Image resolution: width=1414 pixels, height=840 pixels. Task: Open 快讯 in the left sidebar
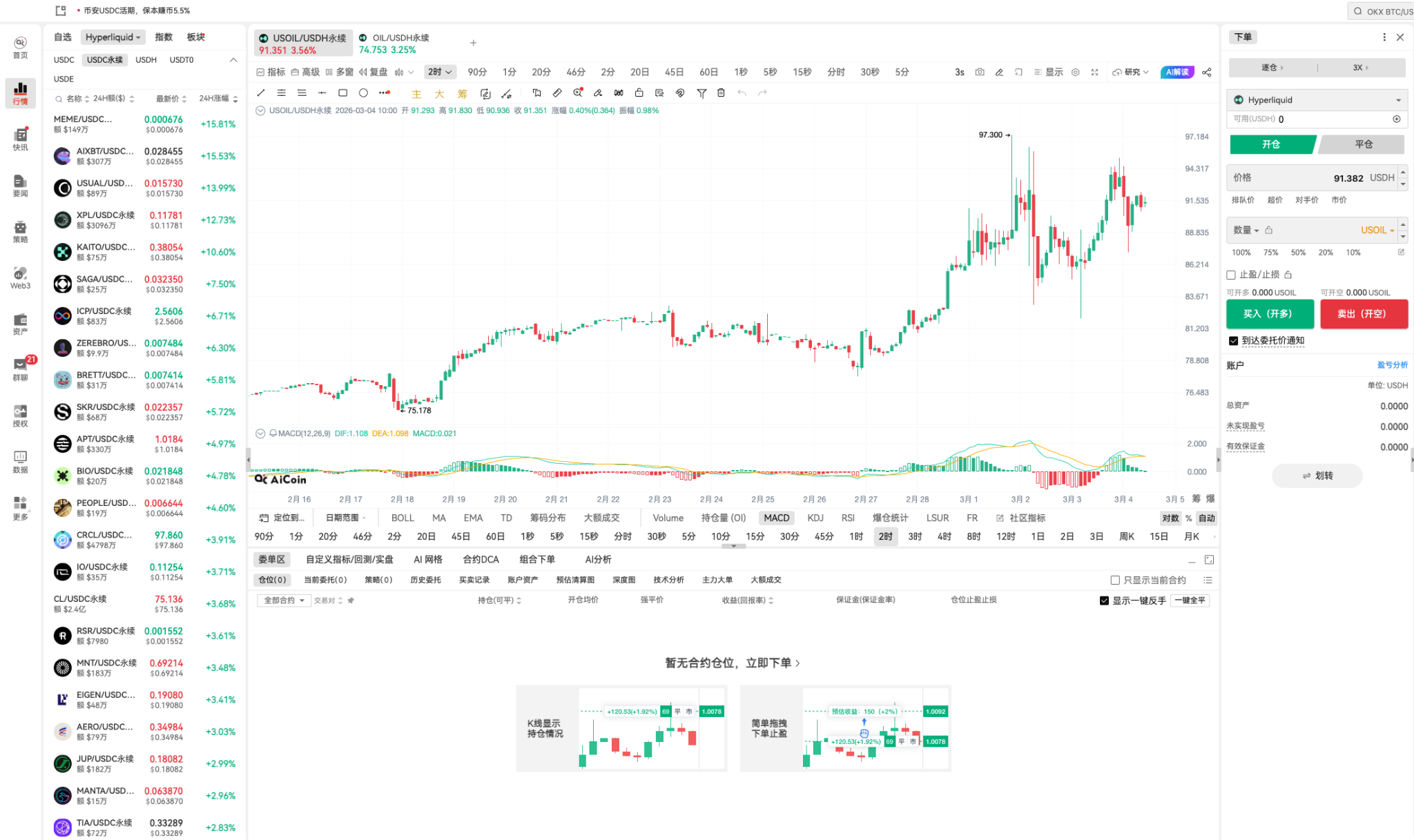pyautogui.click(x=20, y=139)
